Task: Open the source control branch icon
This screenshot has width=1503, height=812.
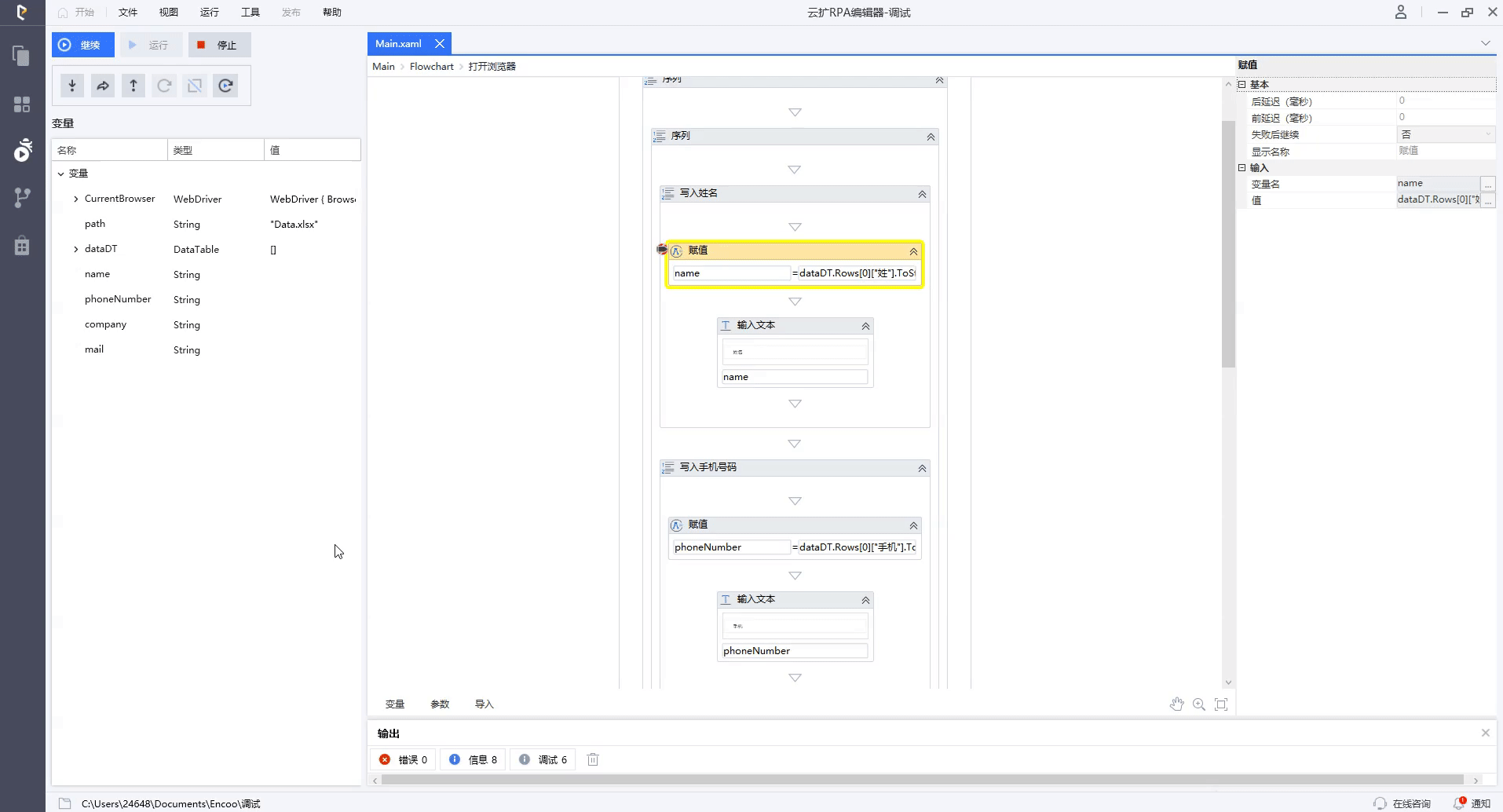Action: coord(22,198)
